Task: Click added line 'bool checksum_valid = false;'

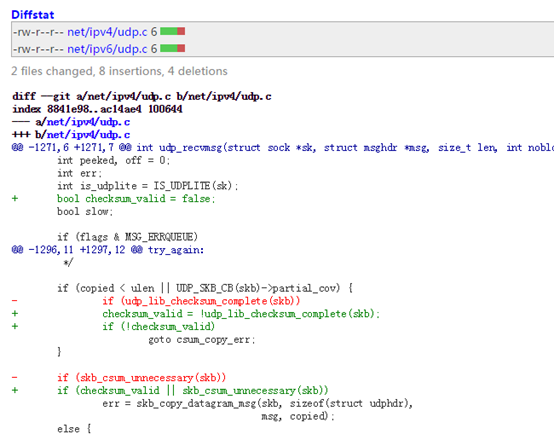Action: (x=136, y=199)
